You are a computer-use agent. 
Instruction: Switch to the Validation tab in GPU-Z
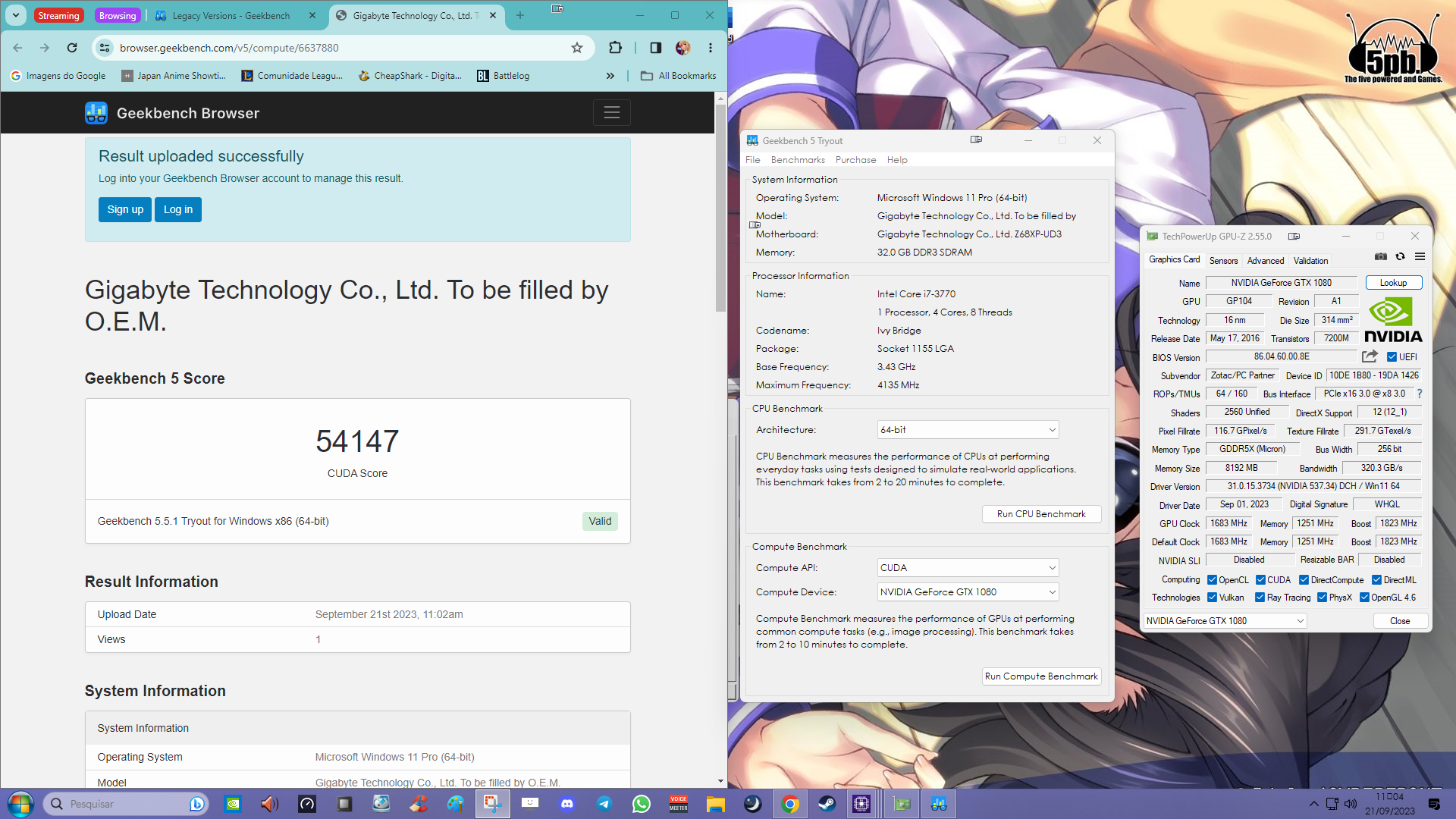[1310, 261]
